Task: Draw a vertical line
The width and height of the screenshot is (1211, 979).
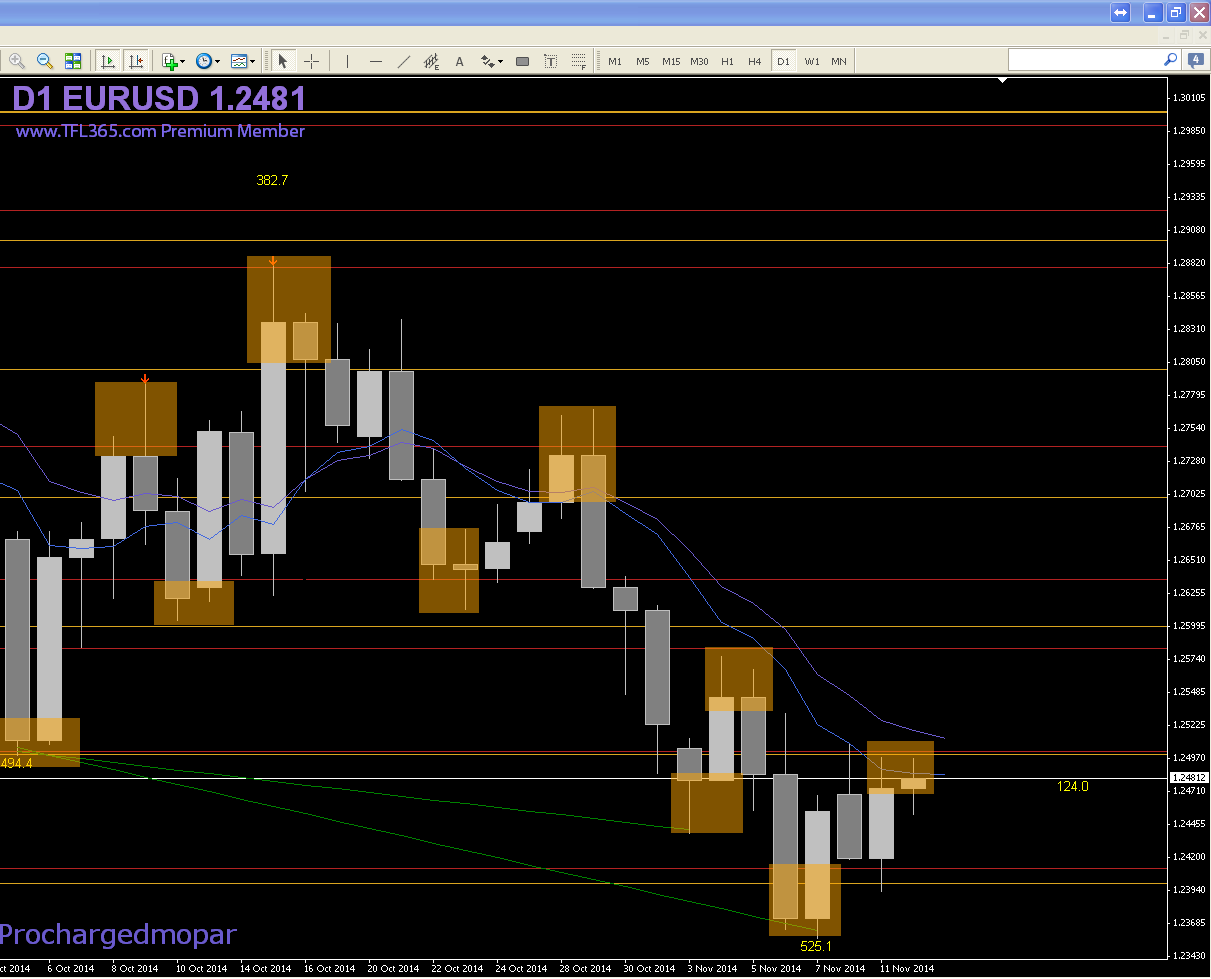Action: (347, 61)
